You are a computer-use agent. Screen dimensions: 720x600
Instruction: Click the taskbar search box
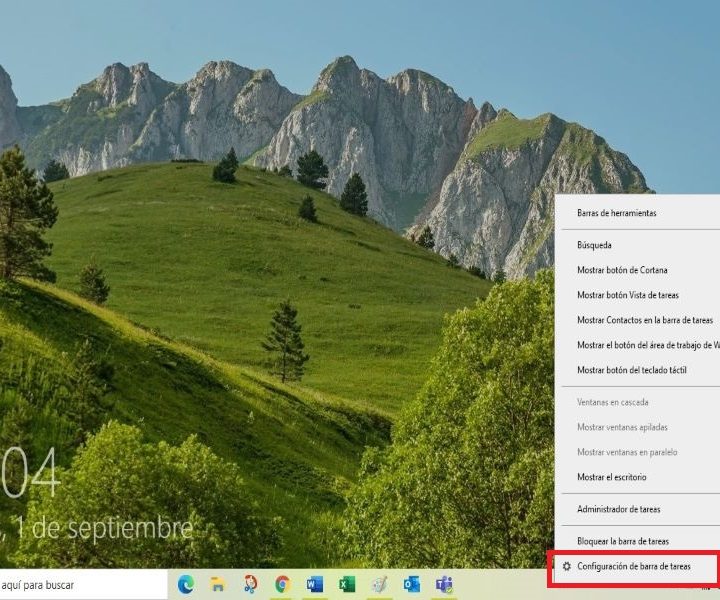[x=84, y=585]
